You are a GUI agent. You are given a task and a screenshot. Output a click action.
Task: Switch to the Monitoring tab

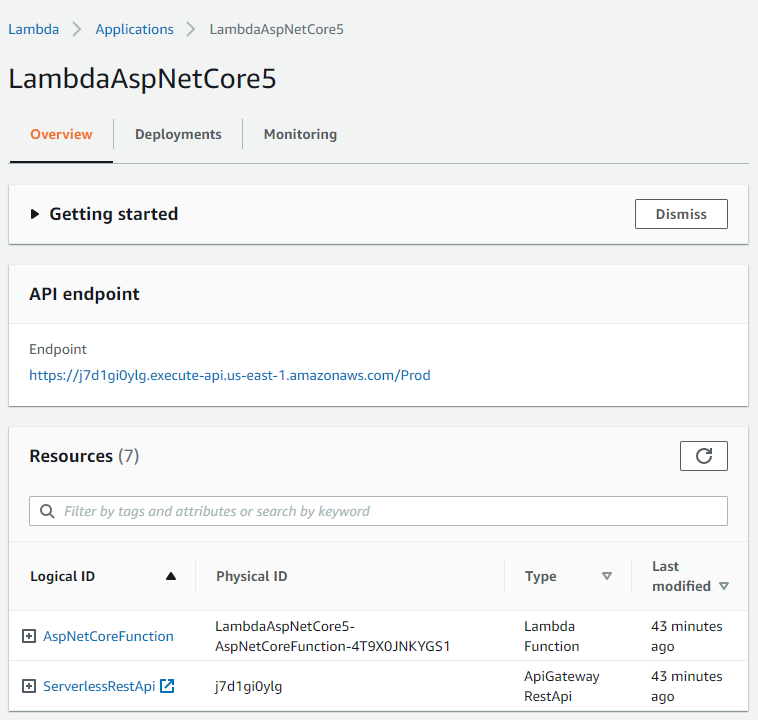(300, 134)
